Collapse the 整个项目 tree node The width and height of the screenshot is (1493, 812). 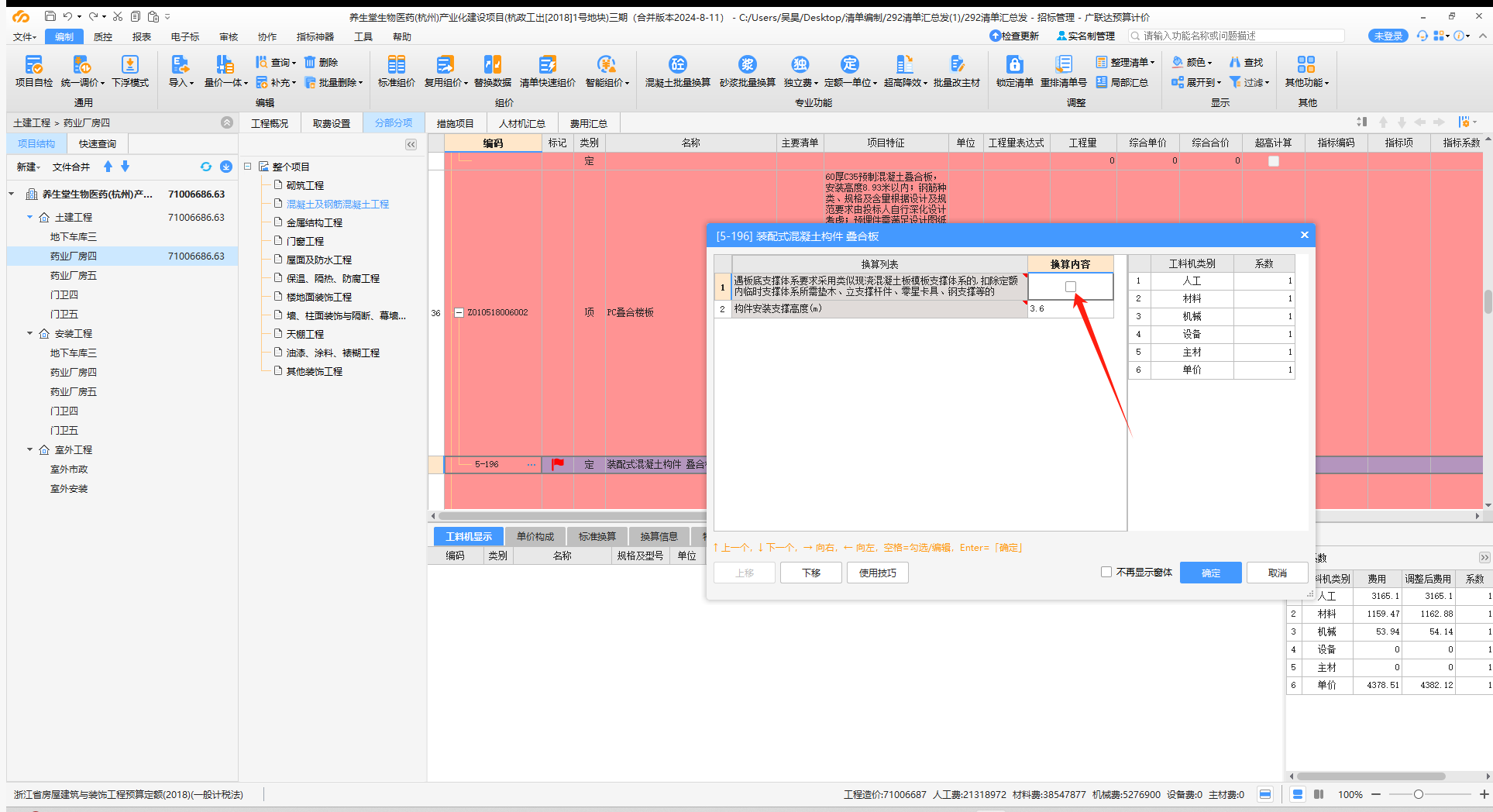click(248, 167)
